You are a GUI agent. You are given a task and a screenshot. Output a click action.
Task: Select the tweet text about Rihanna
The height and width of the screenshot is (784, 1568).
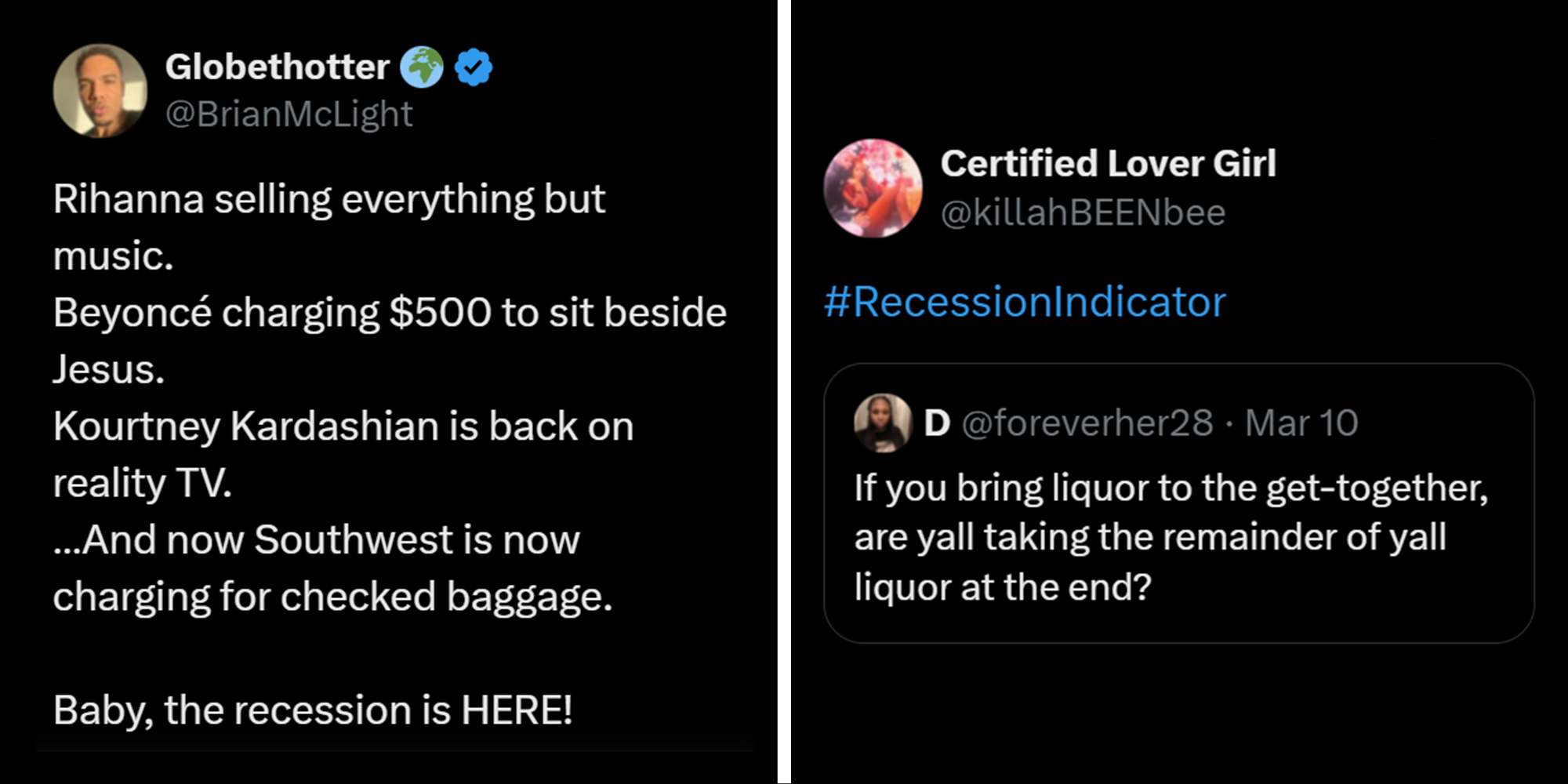(328, 198)
